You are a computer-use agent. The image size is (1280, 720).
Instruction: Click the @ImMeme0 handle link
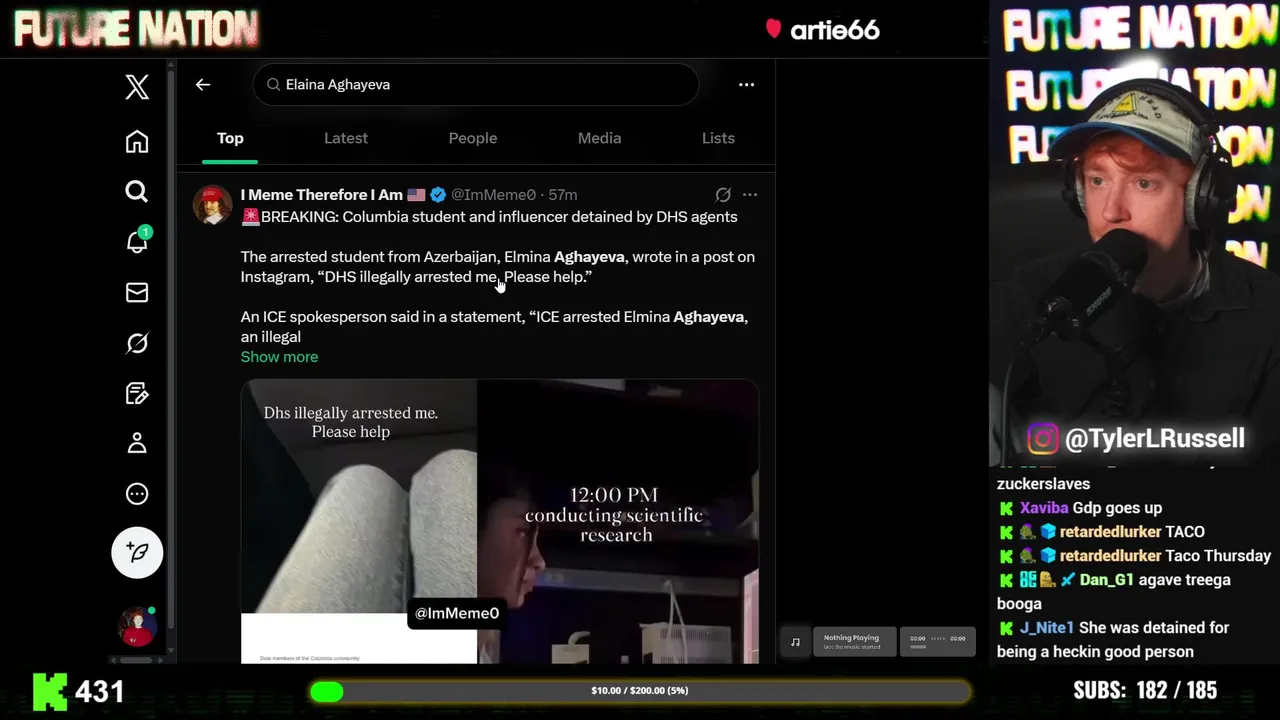[493, 195]
